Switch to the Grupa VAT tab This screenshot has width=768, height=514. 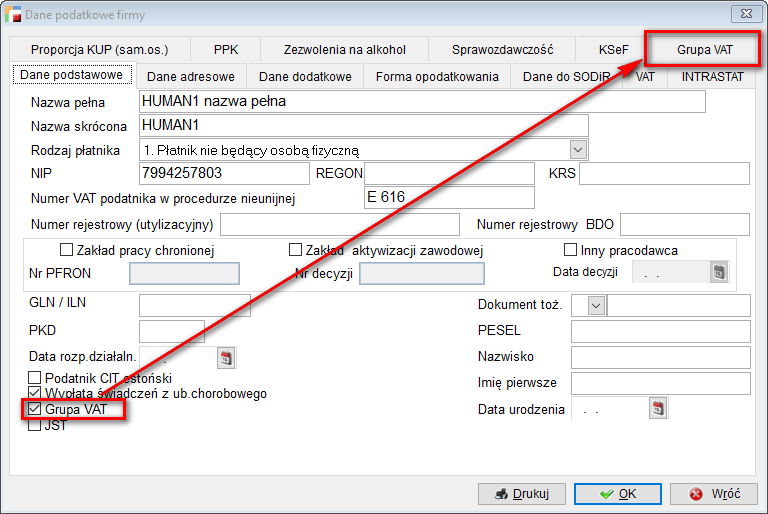point(704,49)
